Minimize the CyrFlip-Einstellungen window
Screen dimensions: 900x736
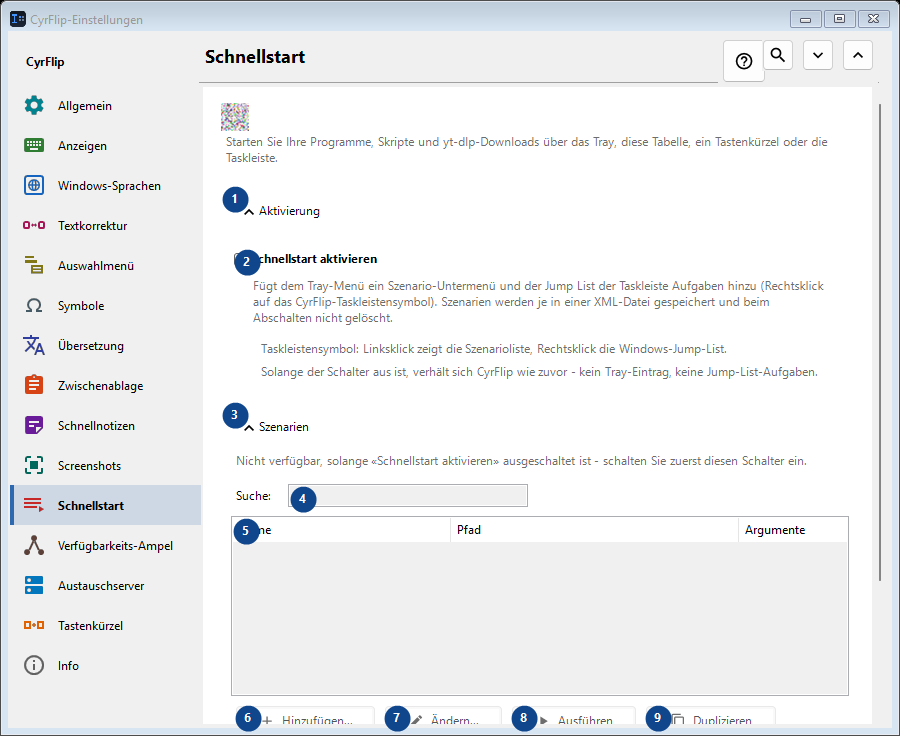point(805,19)
